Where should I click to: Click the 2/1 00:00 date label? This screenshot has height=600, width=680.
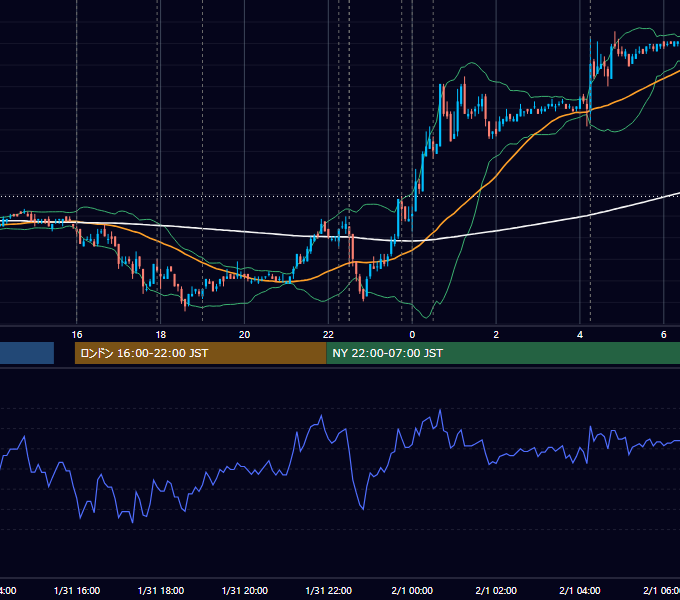[412, 590]
